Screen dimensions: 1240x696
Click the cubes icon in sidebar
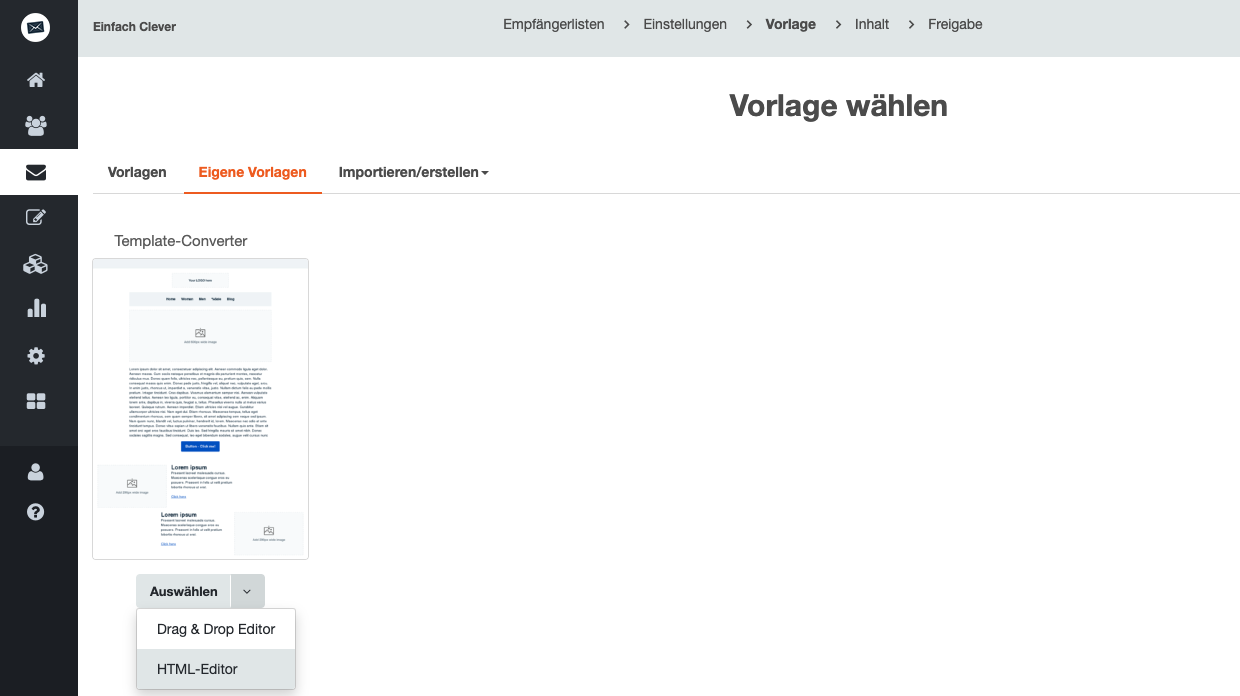36,264
